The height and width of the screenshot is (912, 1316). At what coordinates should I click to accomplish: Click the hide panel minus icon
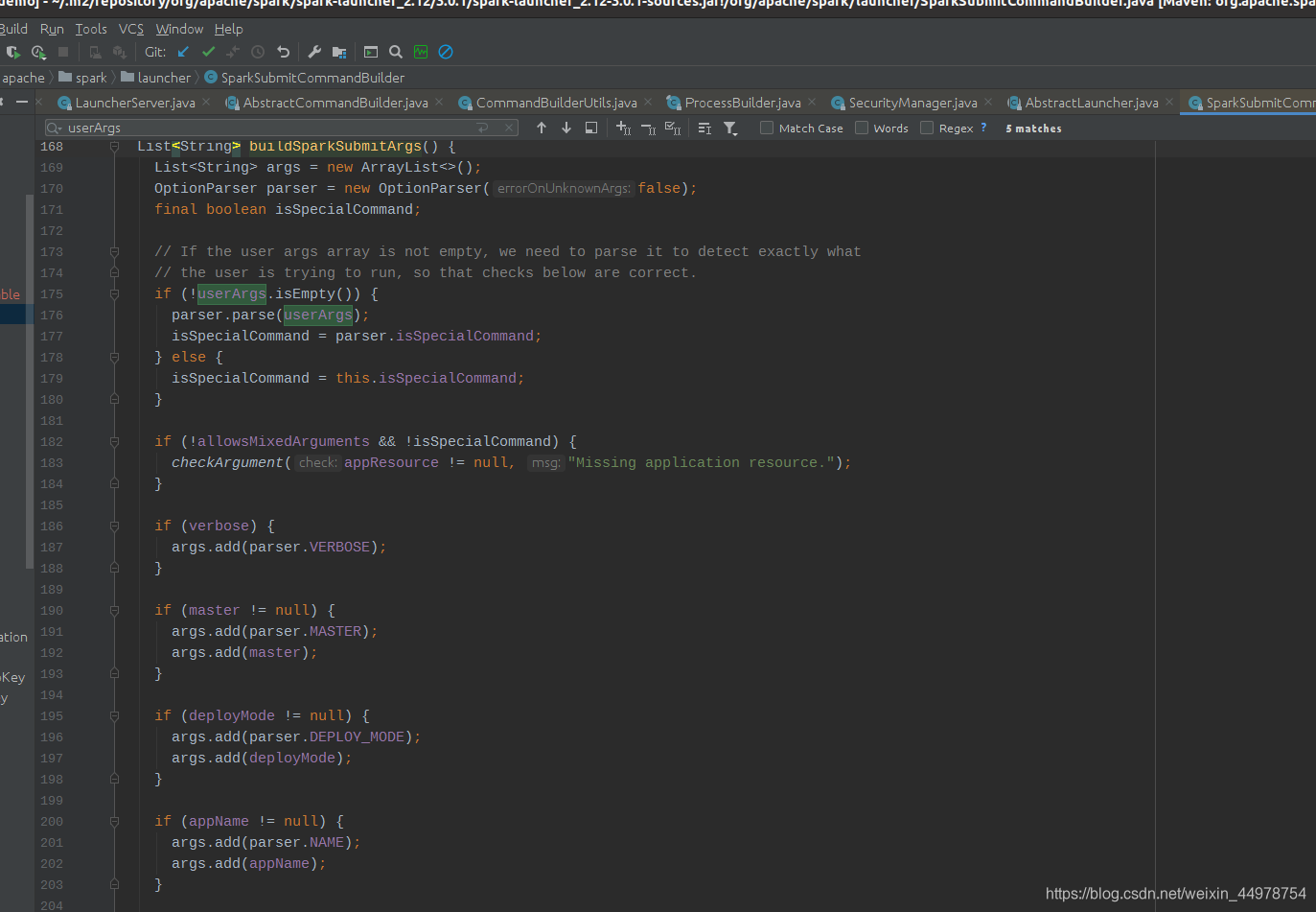[22, 102]
